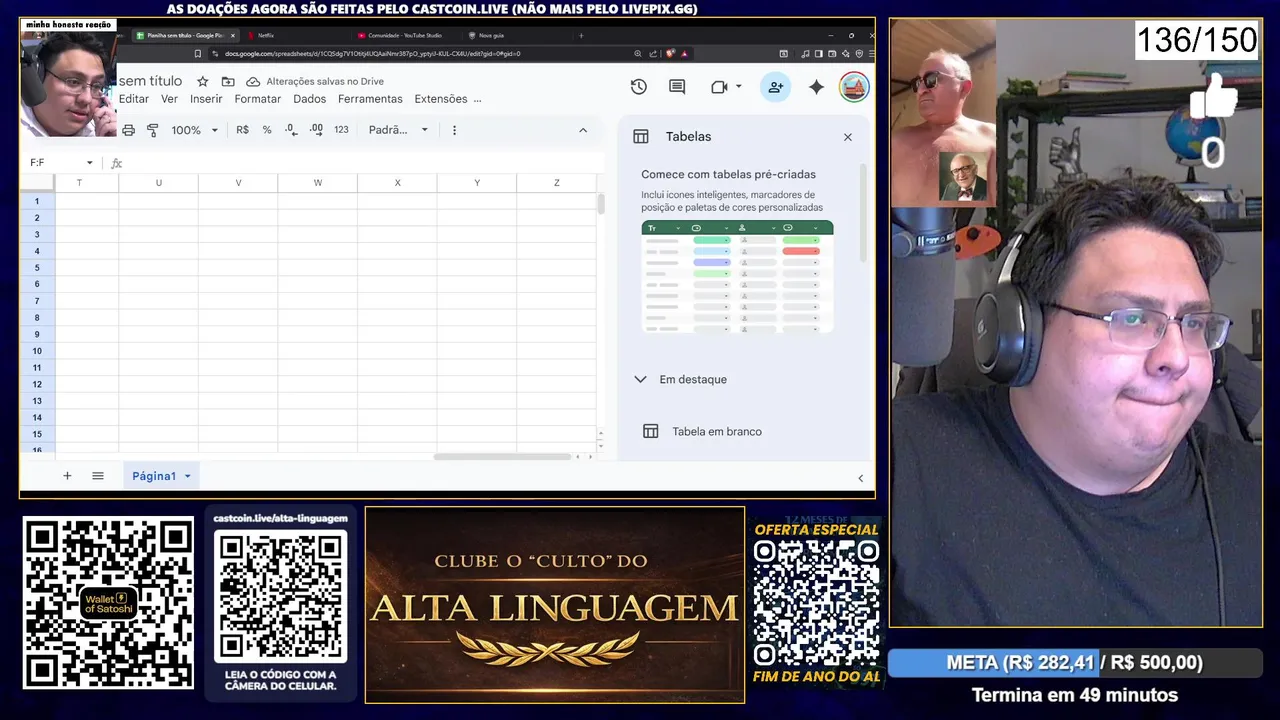Open the Formatar menu
Viewport: 1280px width, 720px height.
click(258, 99)
